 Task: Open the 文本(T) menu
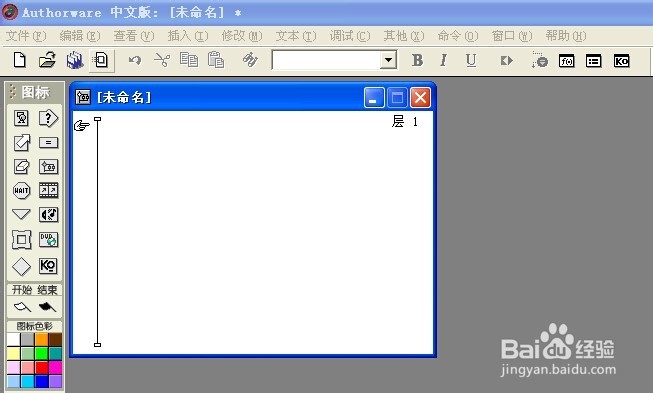(296, 36)
